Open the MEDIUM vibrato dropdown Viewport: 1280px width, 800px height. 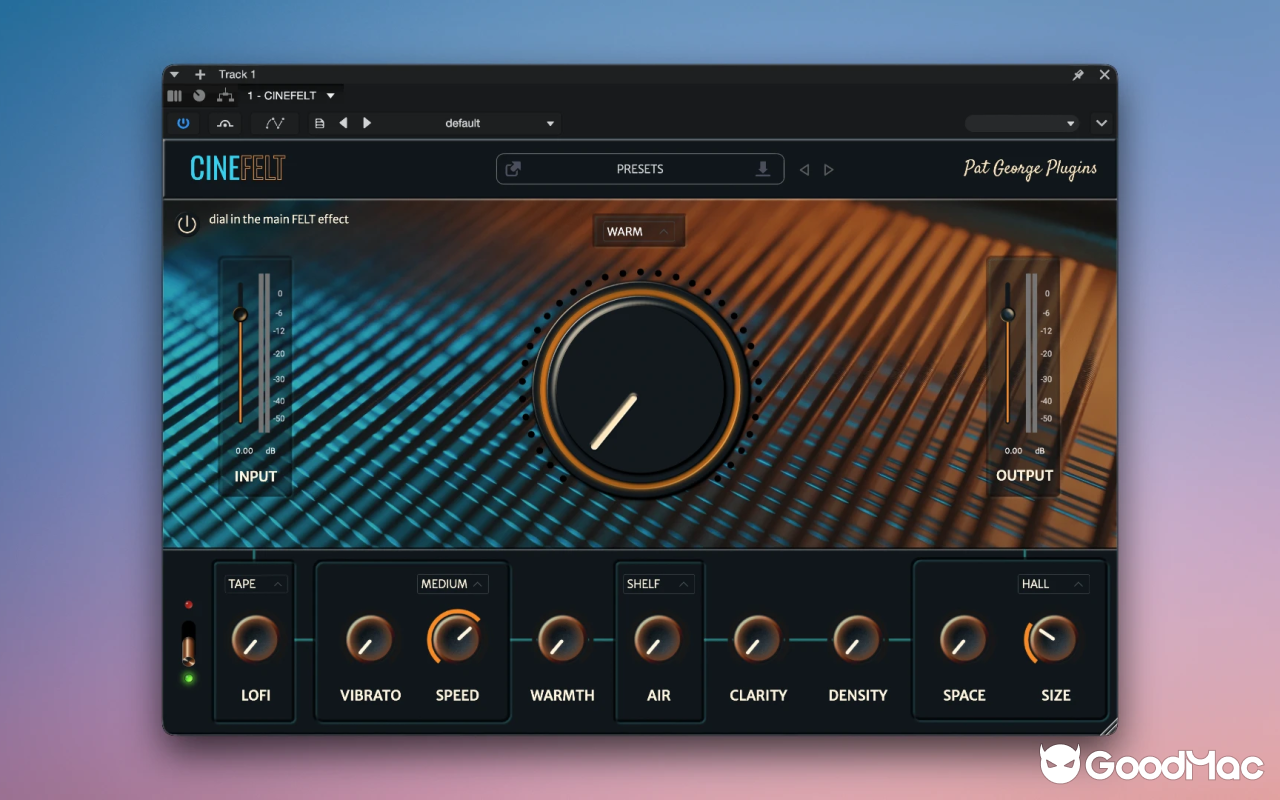pyautogui.click(x=452, y=584)
